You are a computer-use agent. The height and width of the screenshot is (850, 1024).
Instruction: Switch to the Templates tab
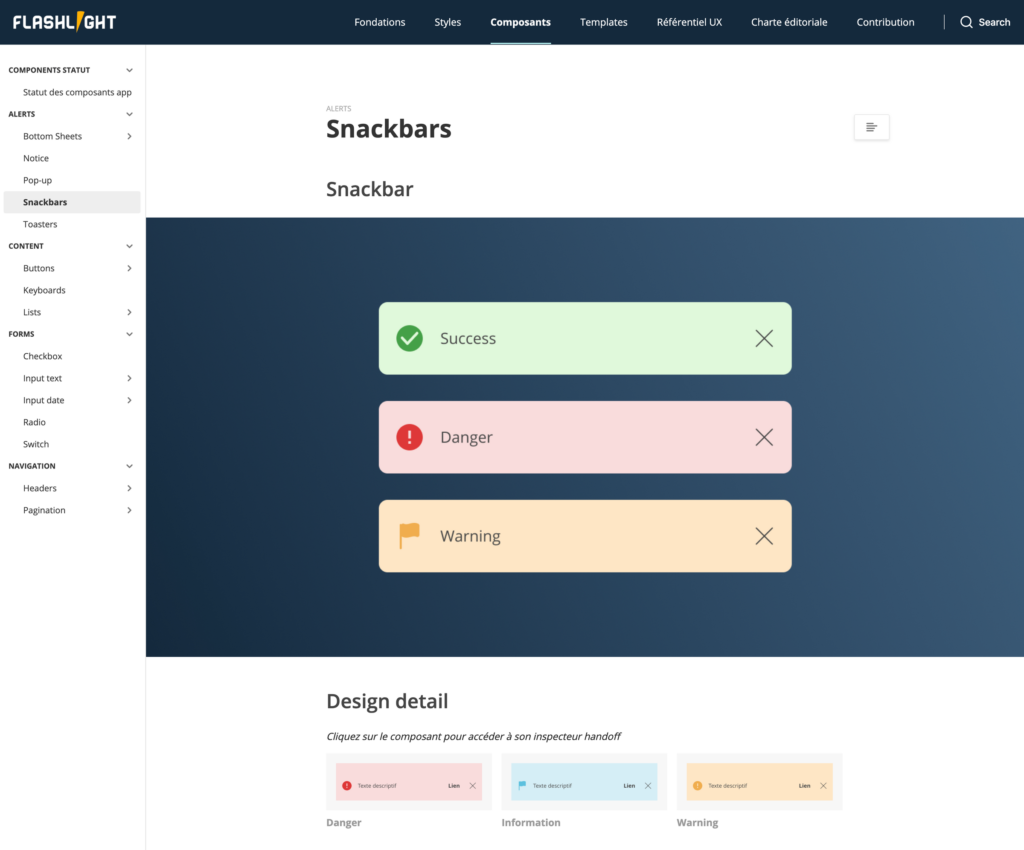click(x=603, y=21)
